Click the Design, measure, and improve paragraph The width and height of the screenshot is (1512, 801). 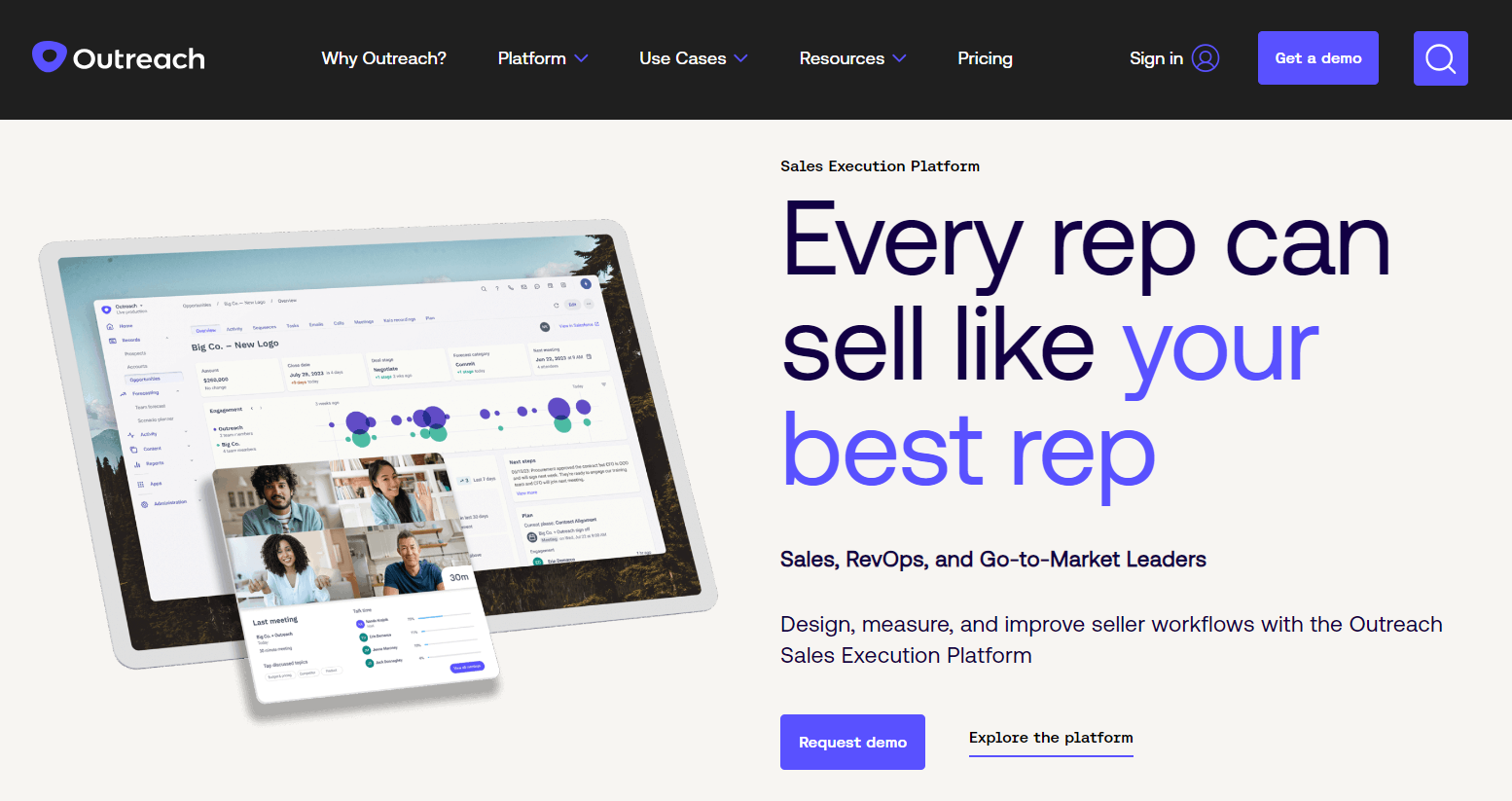(x=1111, y=639)
